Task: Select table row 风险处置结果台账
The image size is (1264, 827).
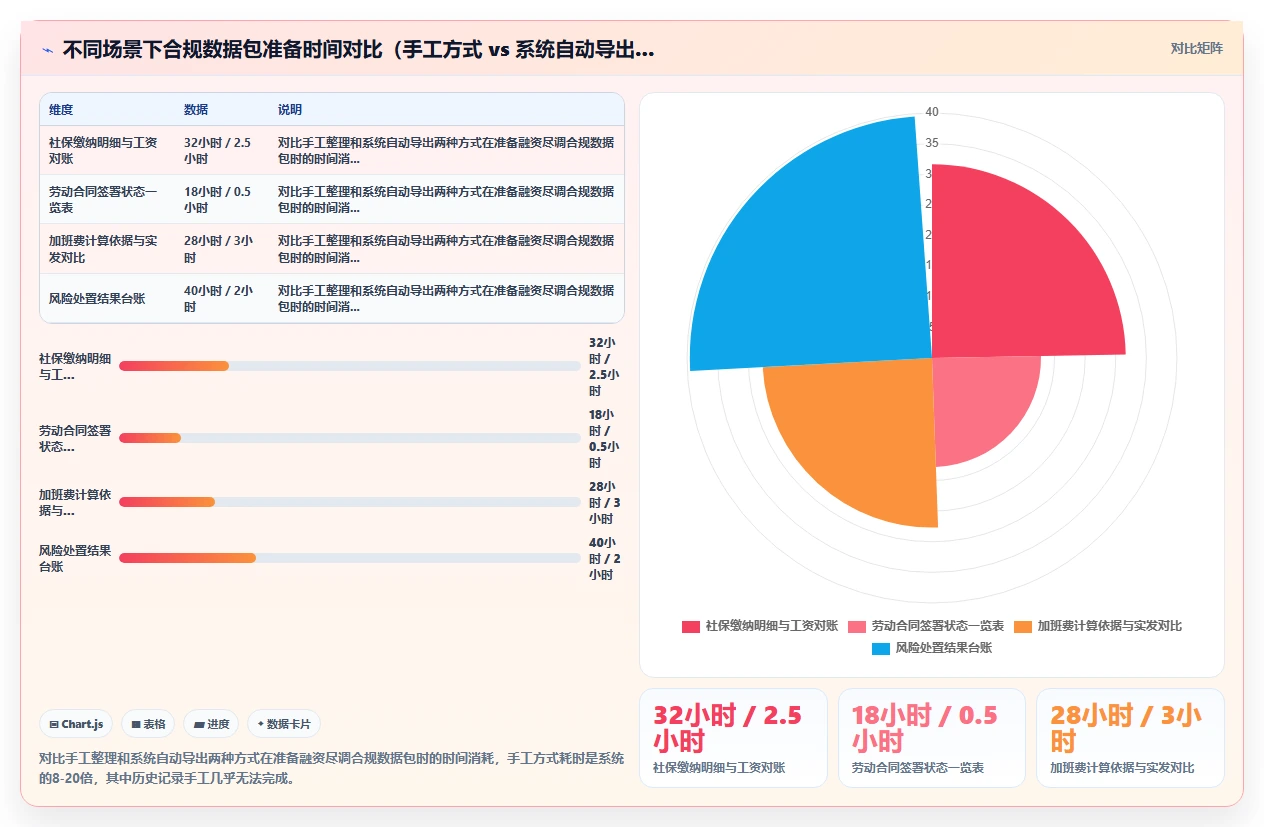Action: click(x=332, y=298)
